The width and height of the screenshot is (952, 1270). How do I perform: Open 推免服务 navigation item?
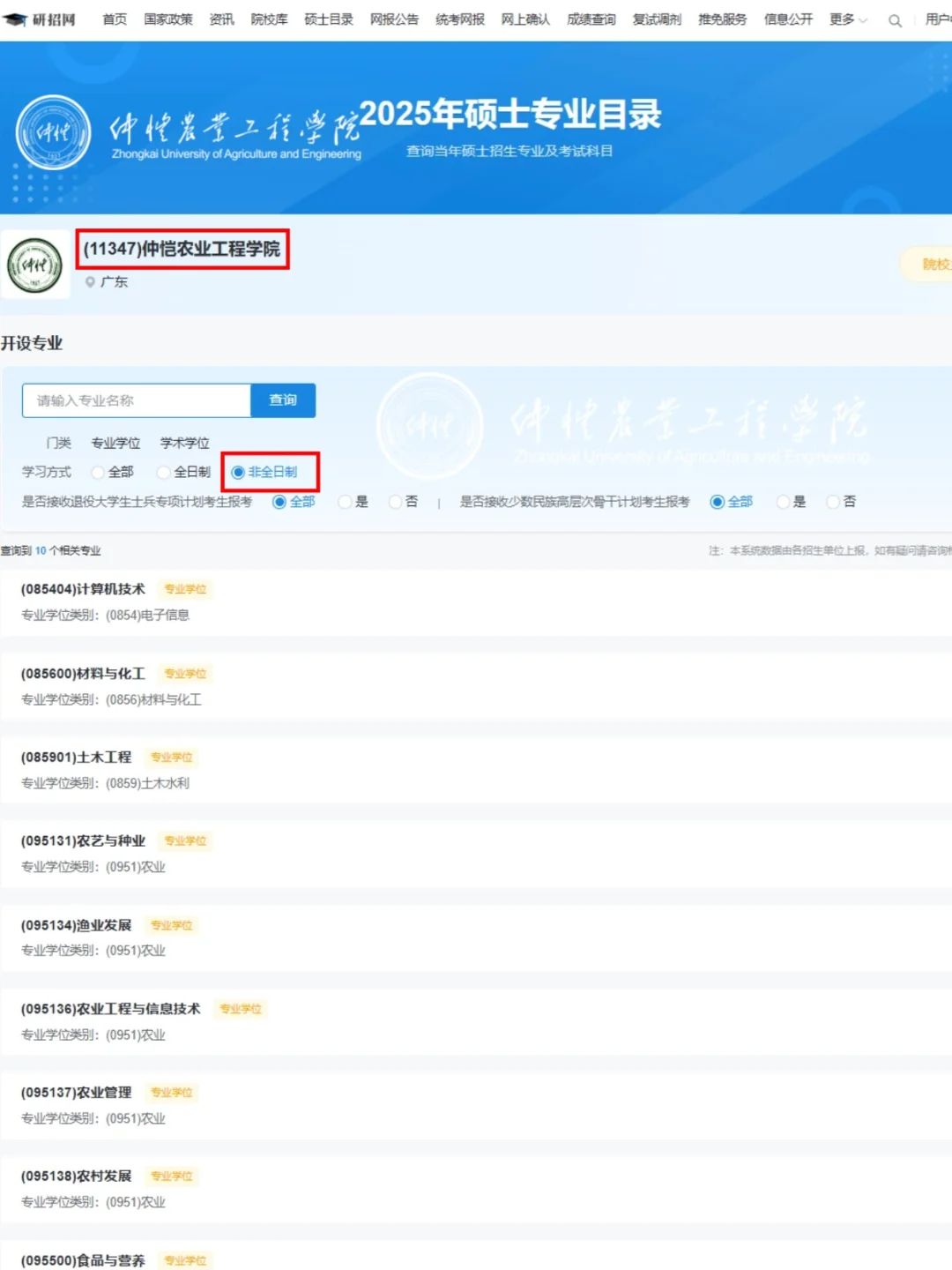[x=723, y=19]
